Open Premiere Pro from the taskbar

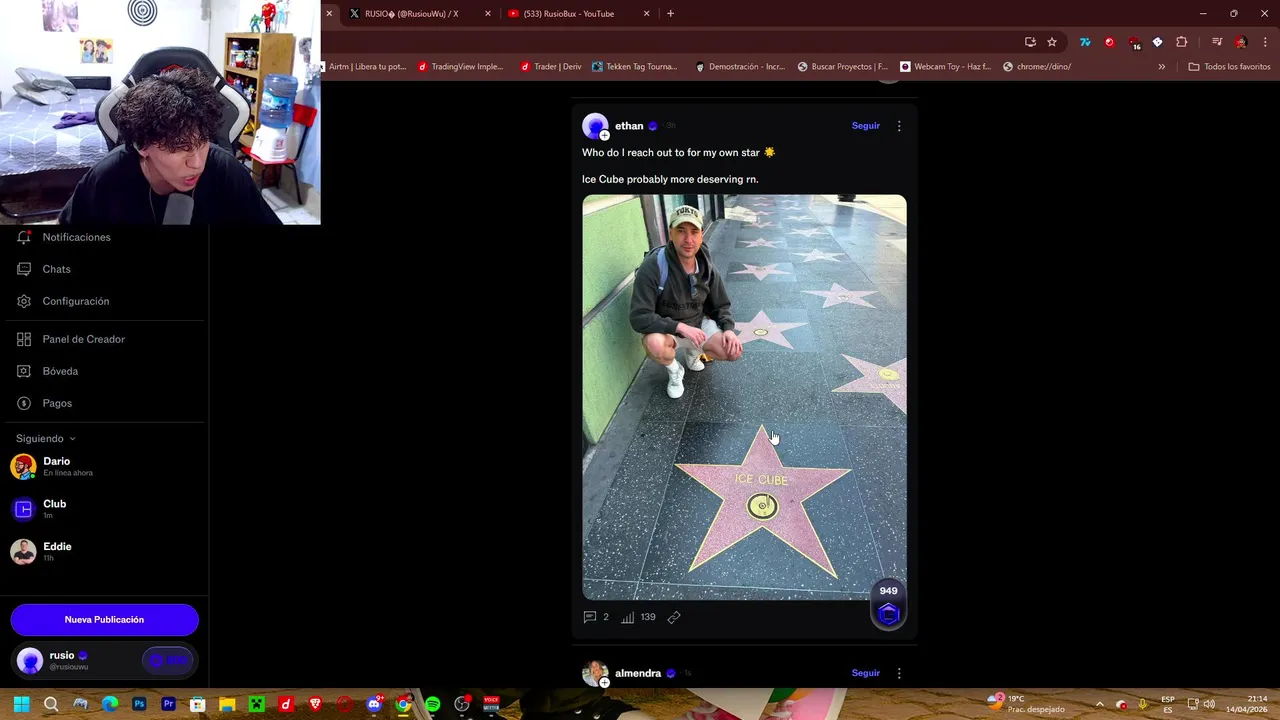(168, 704)
